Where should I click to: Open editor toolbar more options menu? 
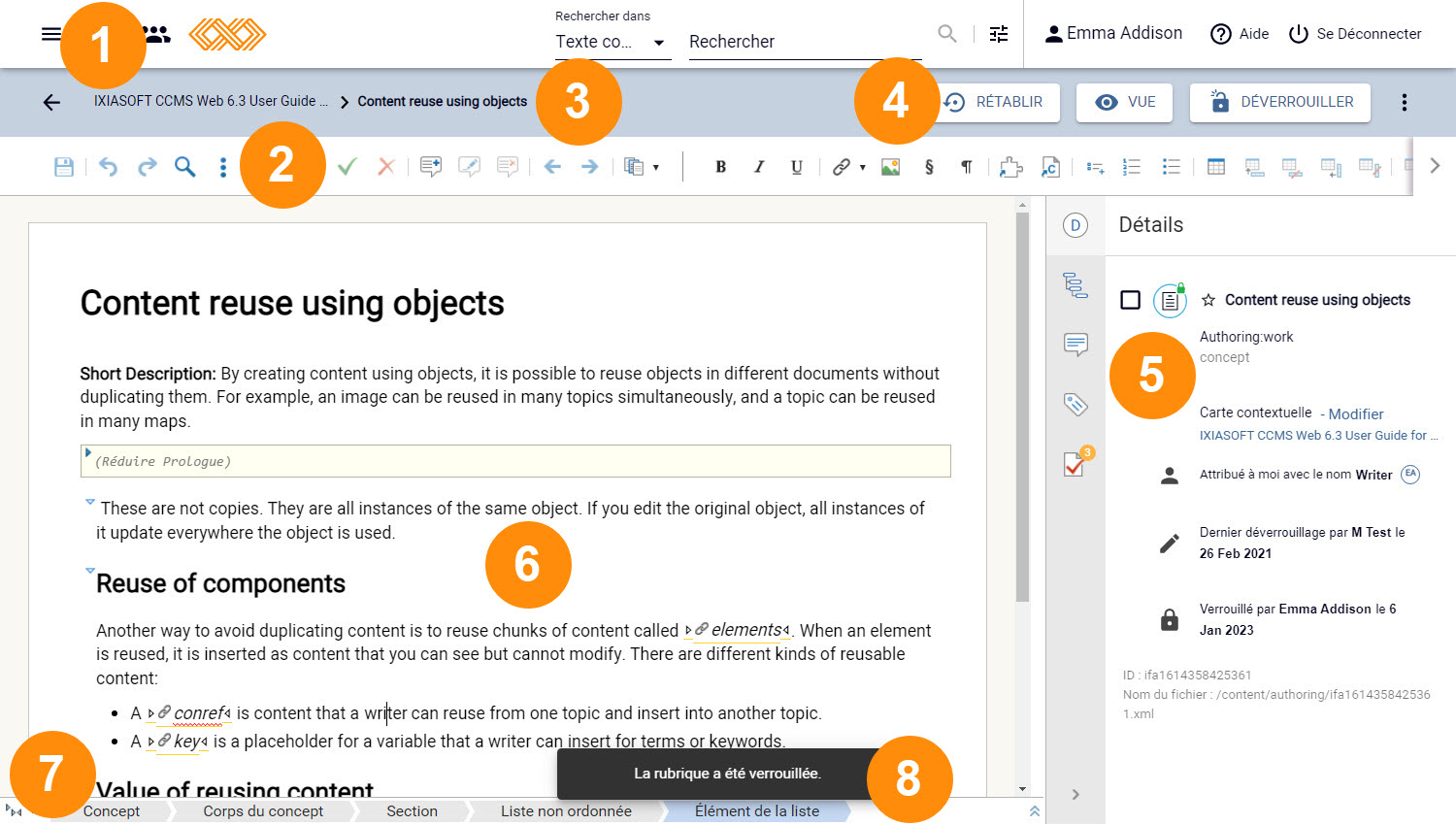pos(223,167)
